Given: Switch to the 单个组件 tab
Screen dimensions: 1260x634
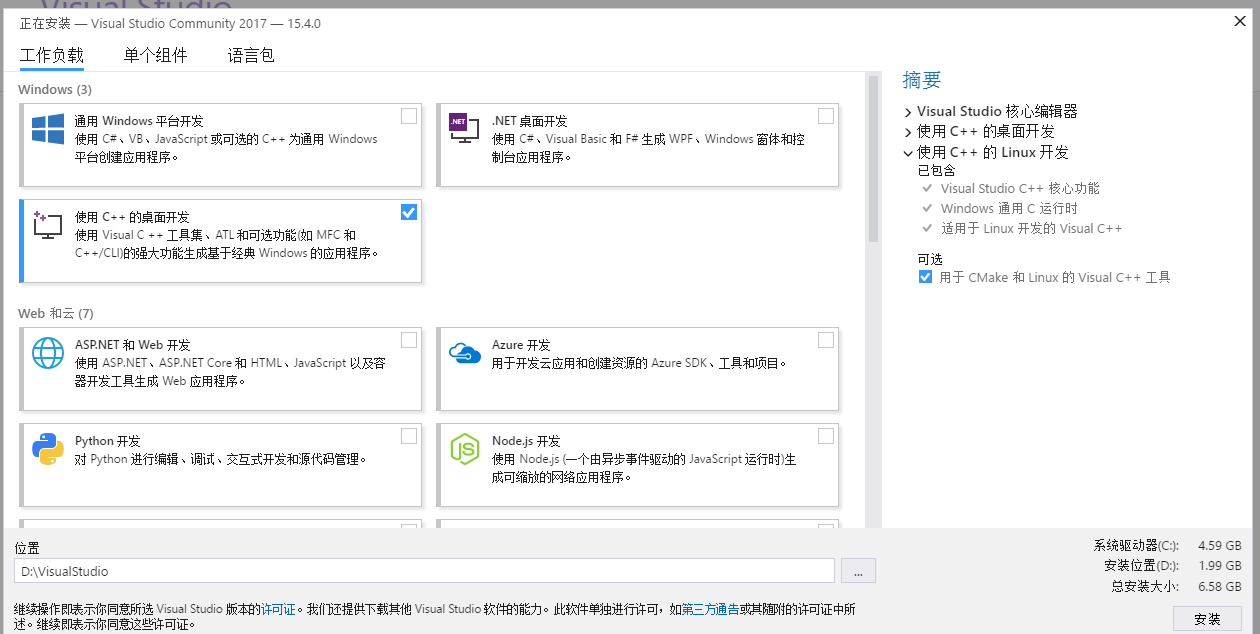Looking at the screenshot, I should point(156,56).
